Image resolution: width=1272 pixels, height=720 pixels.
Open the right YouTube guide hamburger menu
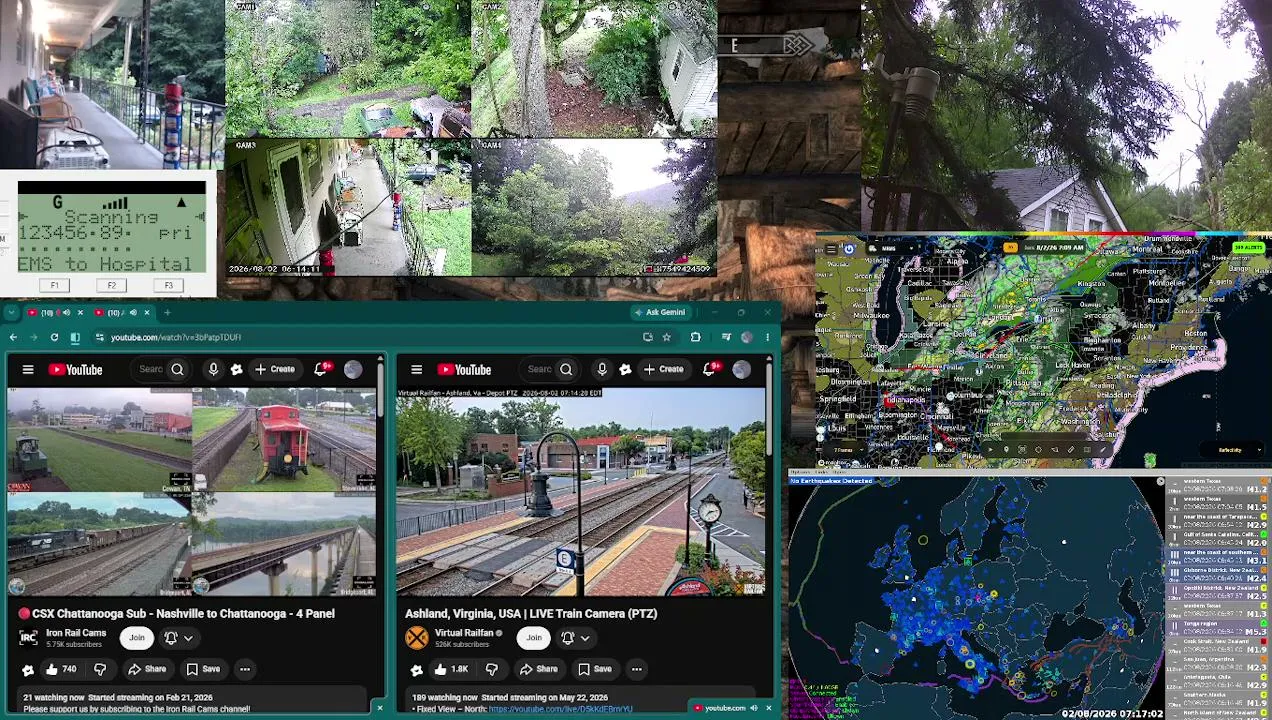pyautogui.click(x=416, y=370)
